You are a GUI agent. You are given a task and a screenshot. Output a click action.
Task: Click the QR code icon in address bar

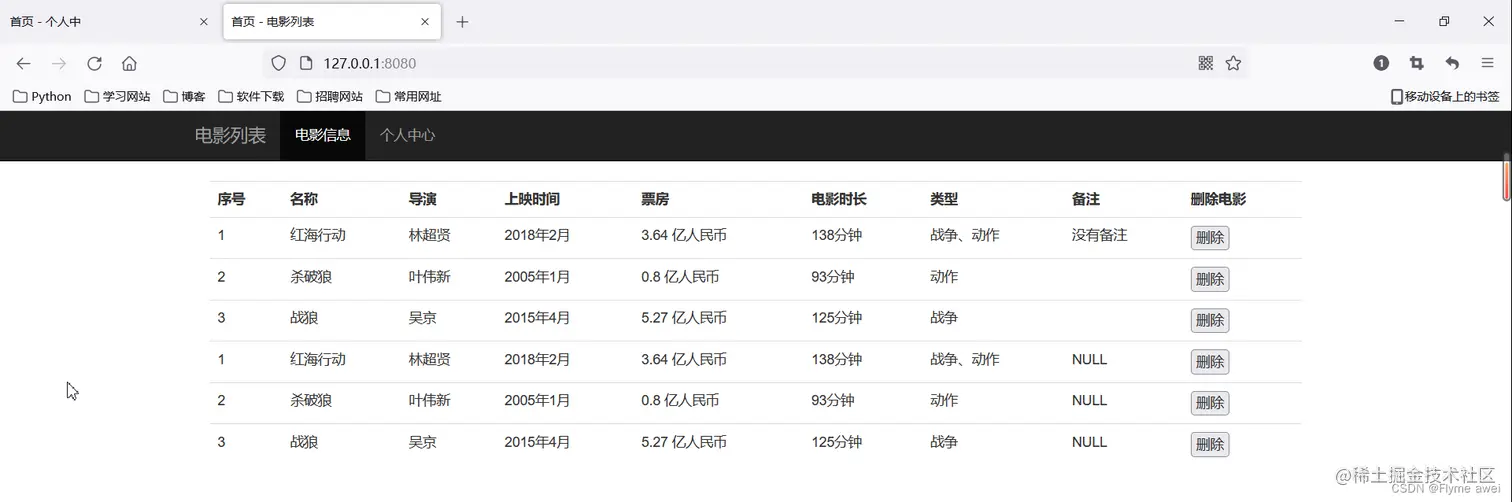tap(1205, 63)
